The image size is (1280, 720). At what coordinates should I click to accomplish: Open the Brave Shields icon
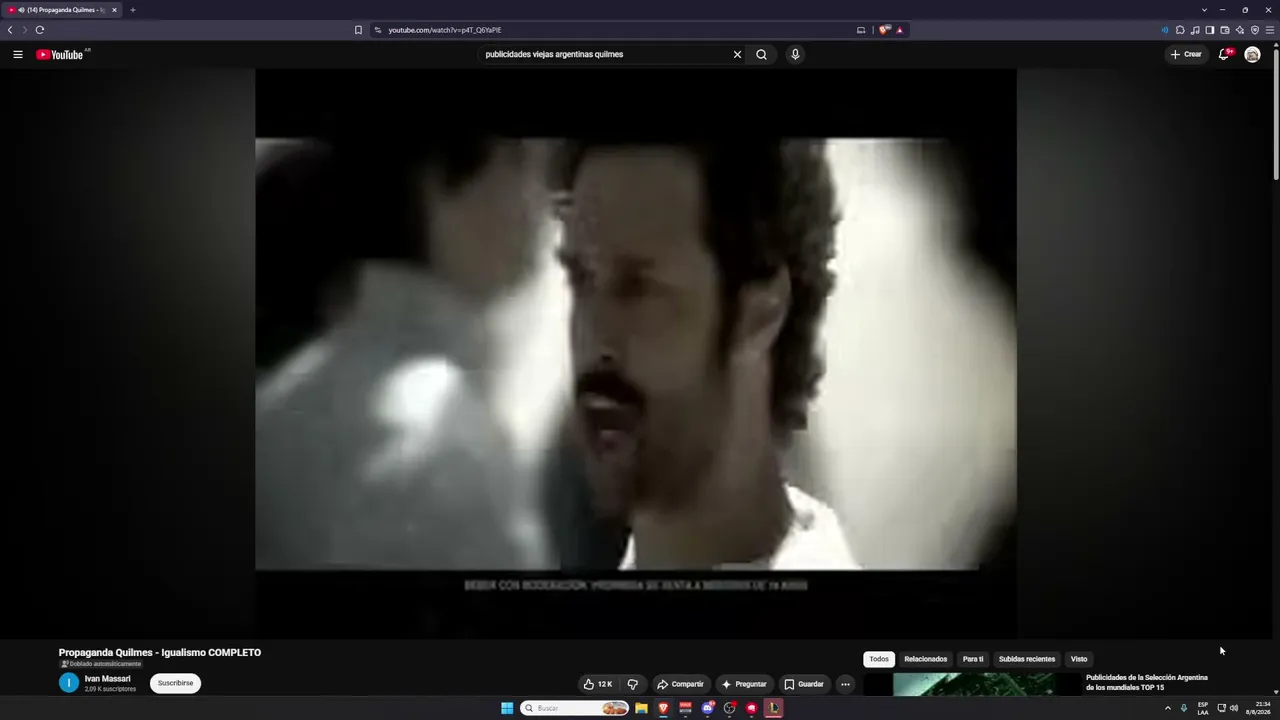(884, 30)
